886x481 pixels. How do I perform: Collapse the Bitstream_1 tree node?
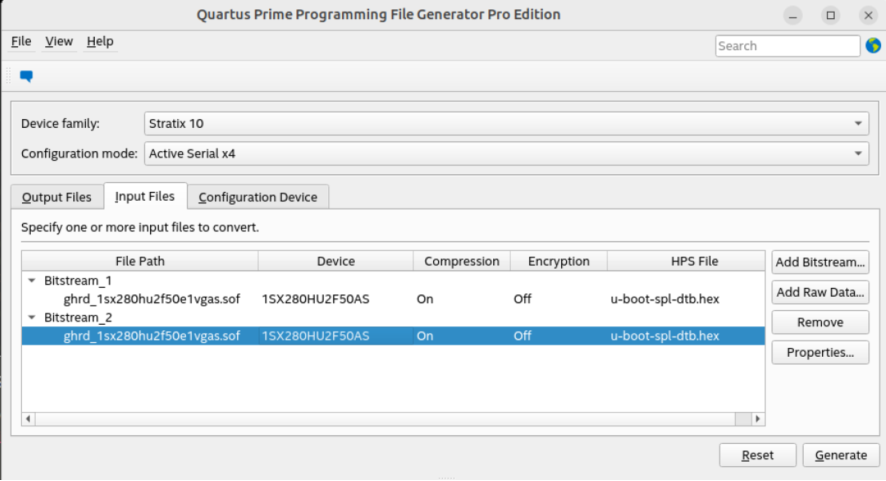pyautogui.click(x=31, y=281)
